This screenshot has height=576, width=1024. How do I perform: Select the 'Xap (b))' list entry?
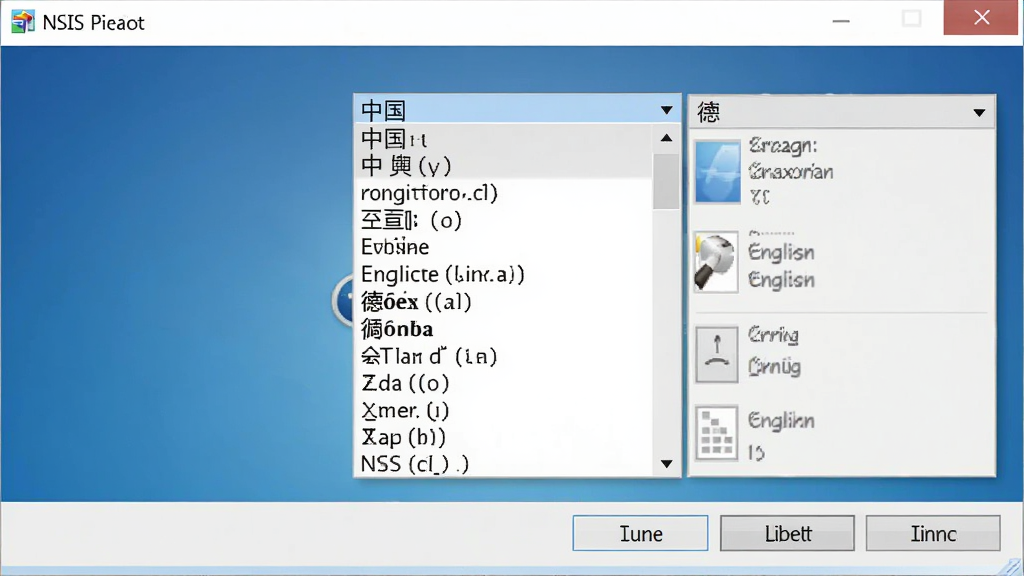coord(504,437)
